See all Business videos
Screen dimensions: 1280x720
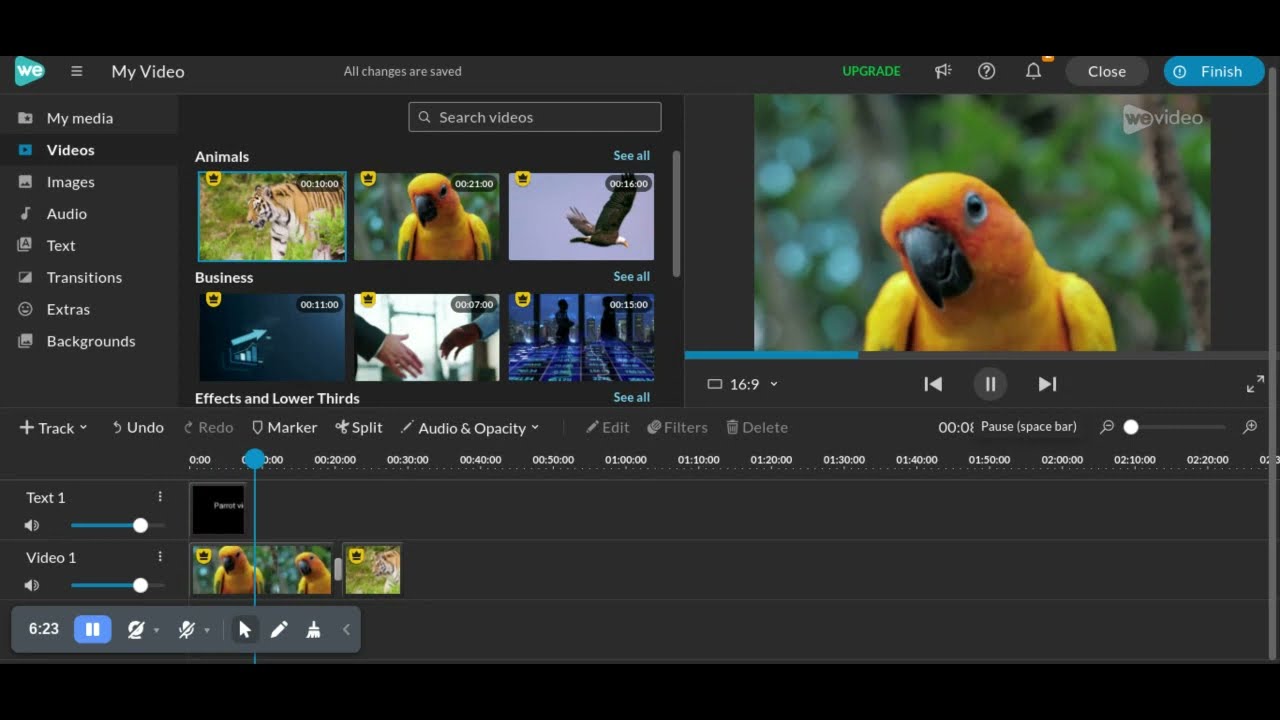(631, 276)
